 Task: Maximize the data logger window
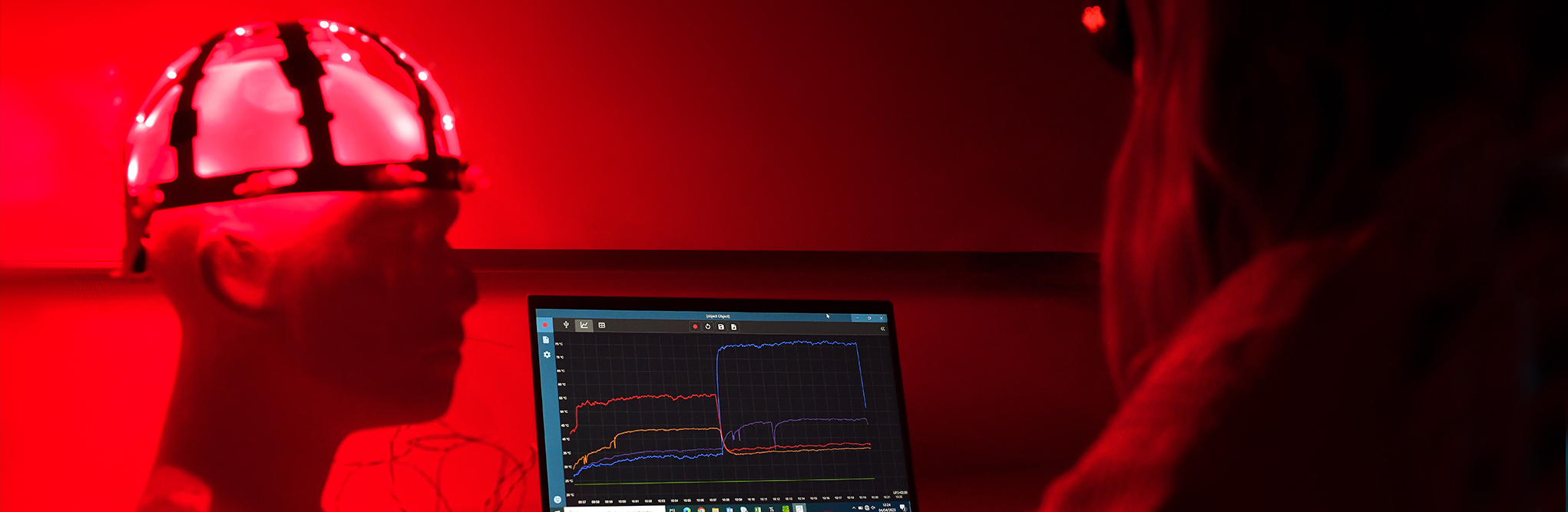pos(869,318)
